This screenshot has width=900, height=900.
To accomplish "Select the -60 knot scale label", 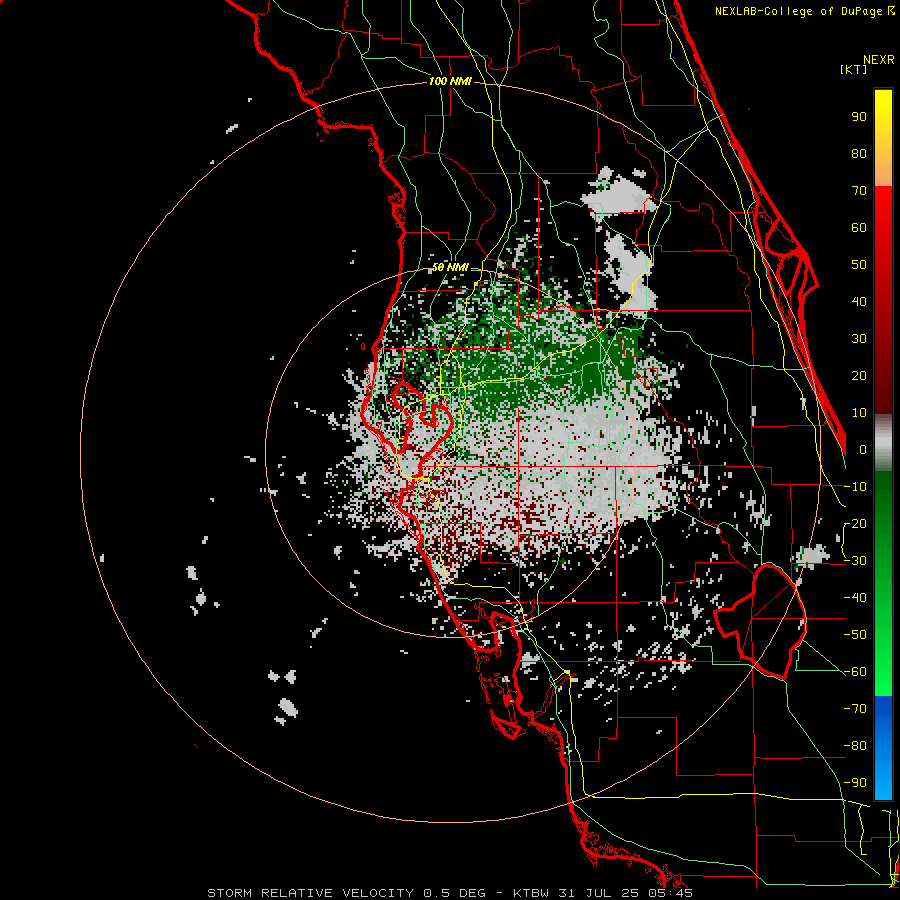I will tap(855, 672).
